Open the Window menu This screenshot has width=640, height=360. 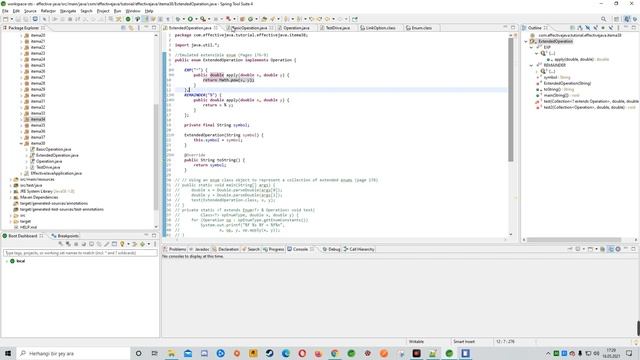click(x=133, y=11)
